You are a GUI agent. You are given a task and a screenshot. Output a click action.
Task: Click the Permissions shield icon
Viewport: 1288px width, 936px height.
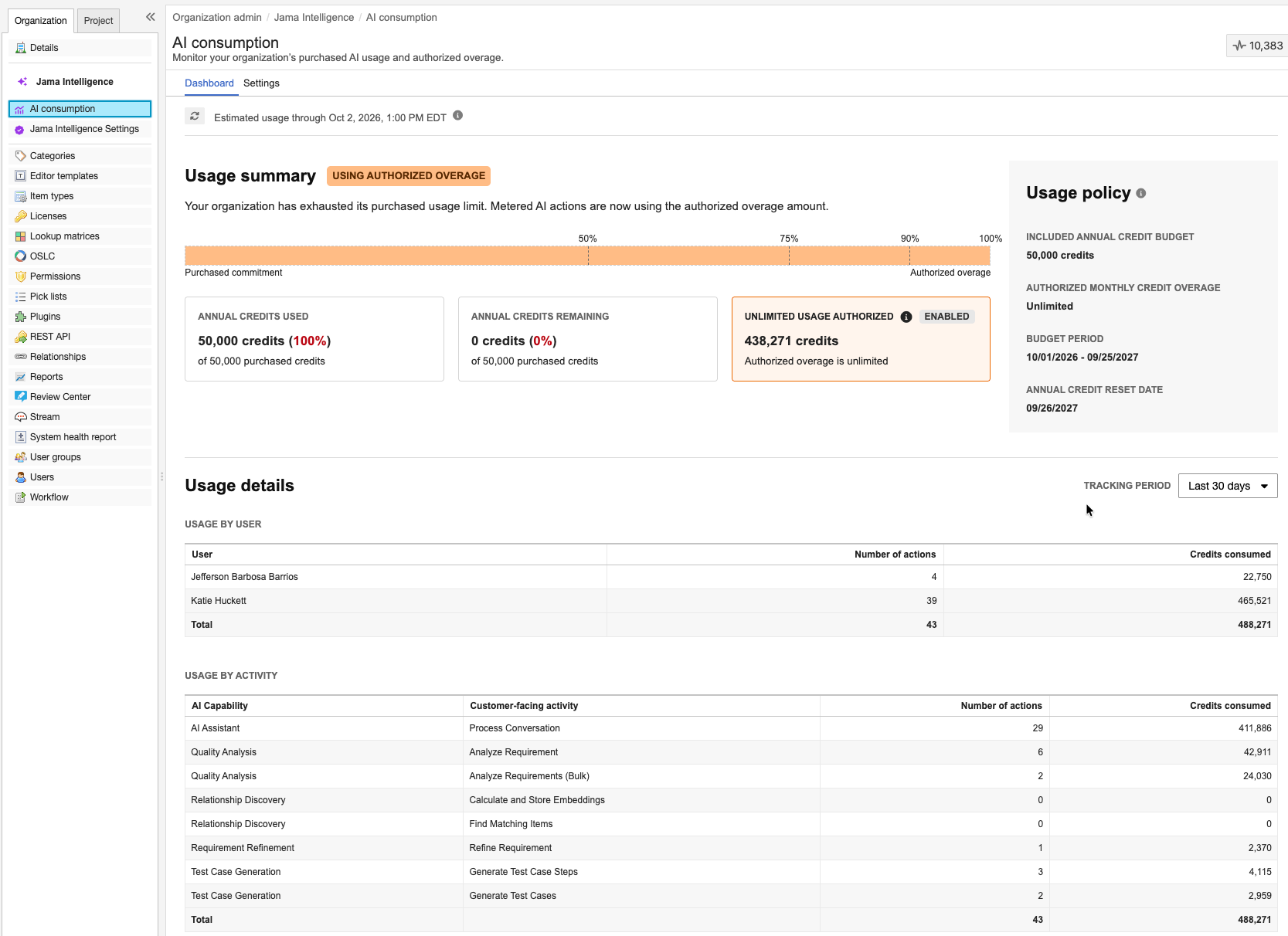pyautogui.click(x=21, y=276)
